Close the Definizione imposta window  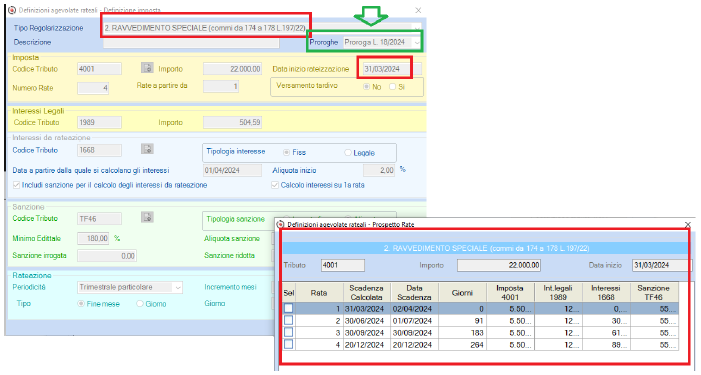click(418, 10)
